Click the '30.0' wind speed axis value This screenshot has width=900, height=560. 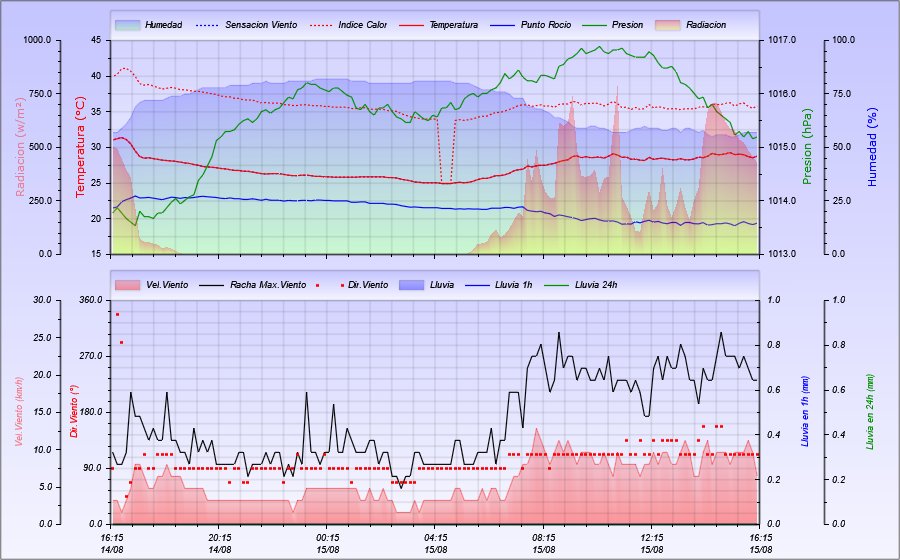point(42,300)
